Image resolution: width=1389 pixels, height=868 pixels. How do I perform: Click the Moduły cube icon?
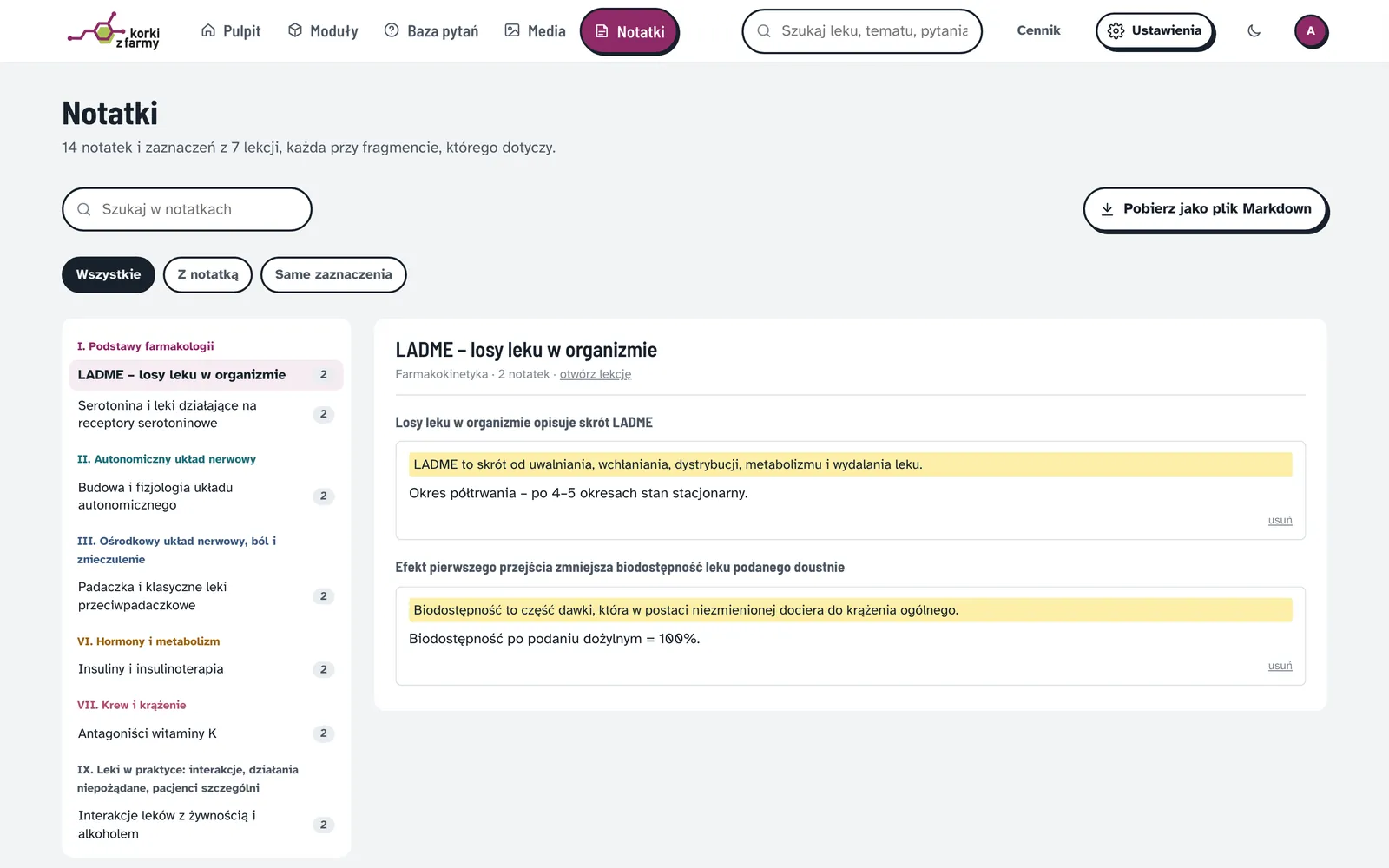click(295, 30)
